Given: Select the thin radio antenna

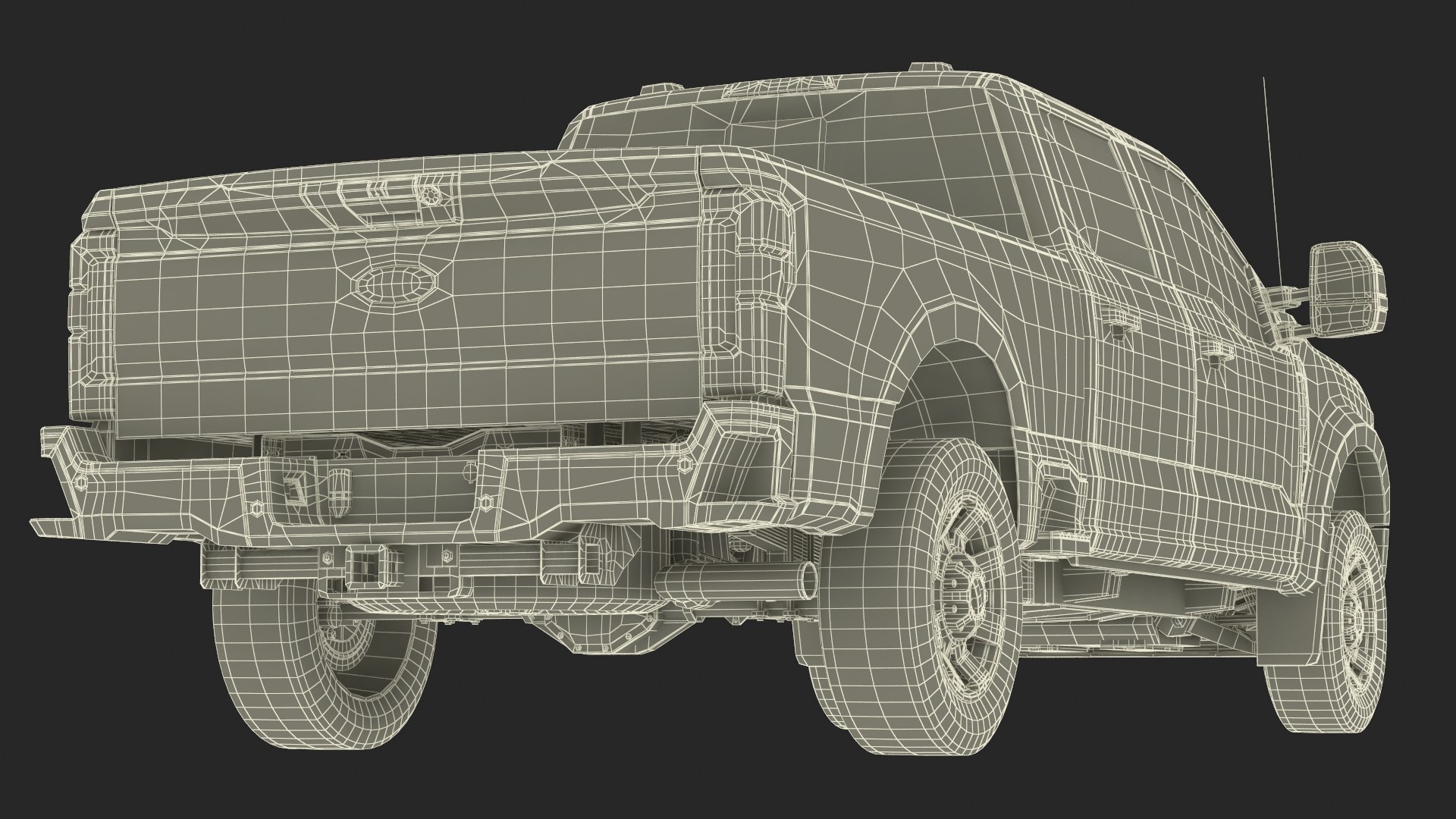Looking at the screenshot, I should pos(1272,180).
